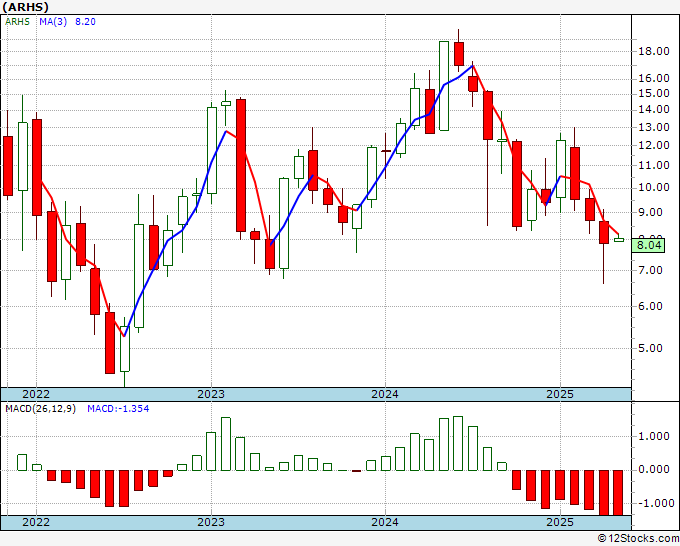Click the tallest green MACD histogram bar in 2024
680x546 pixels.
click(x=458, y=443)
